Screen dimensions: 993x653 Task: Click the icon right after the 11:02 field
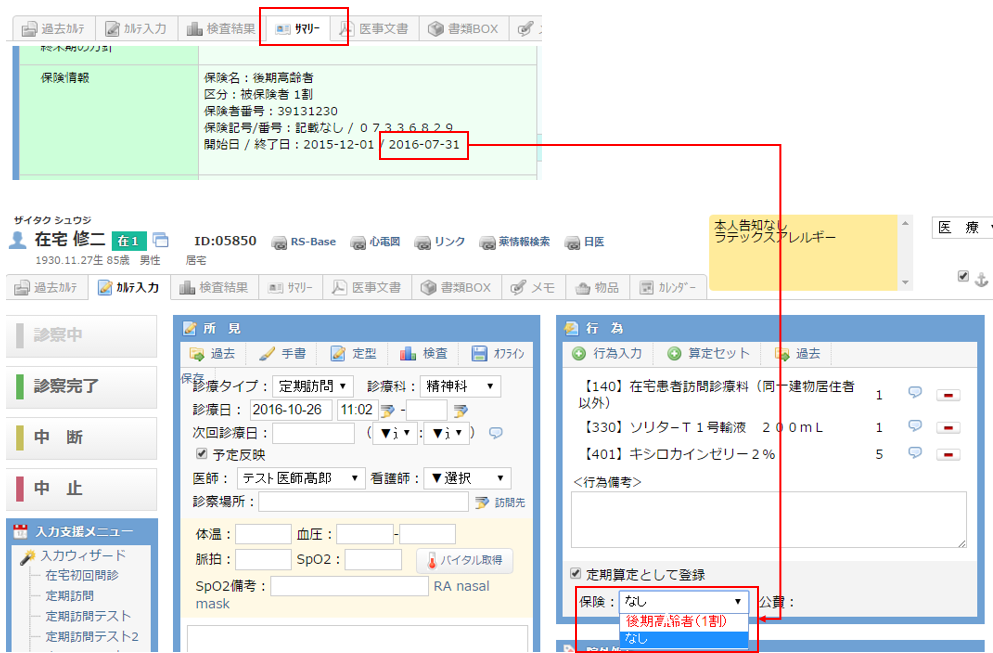387,411
